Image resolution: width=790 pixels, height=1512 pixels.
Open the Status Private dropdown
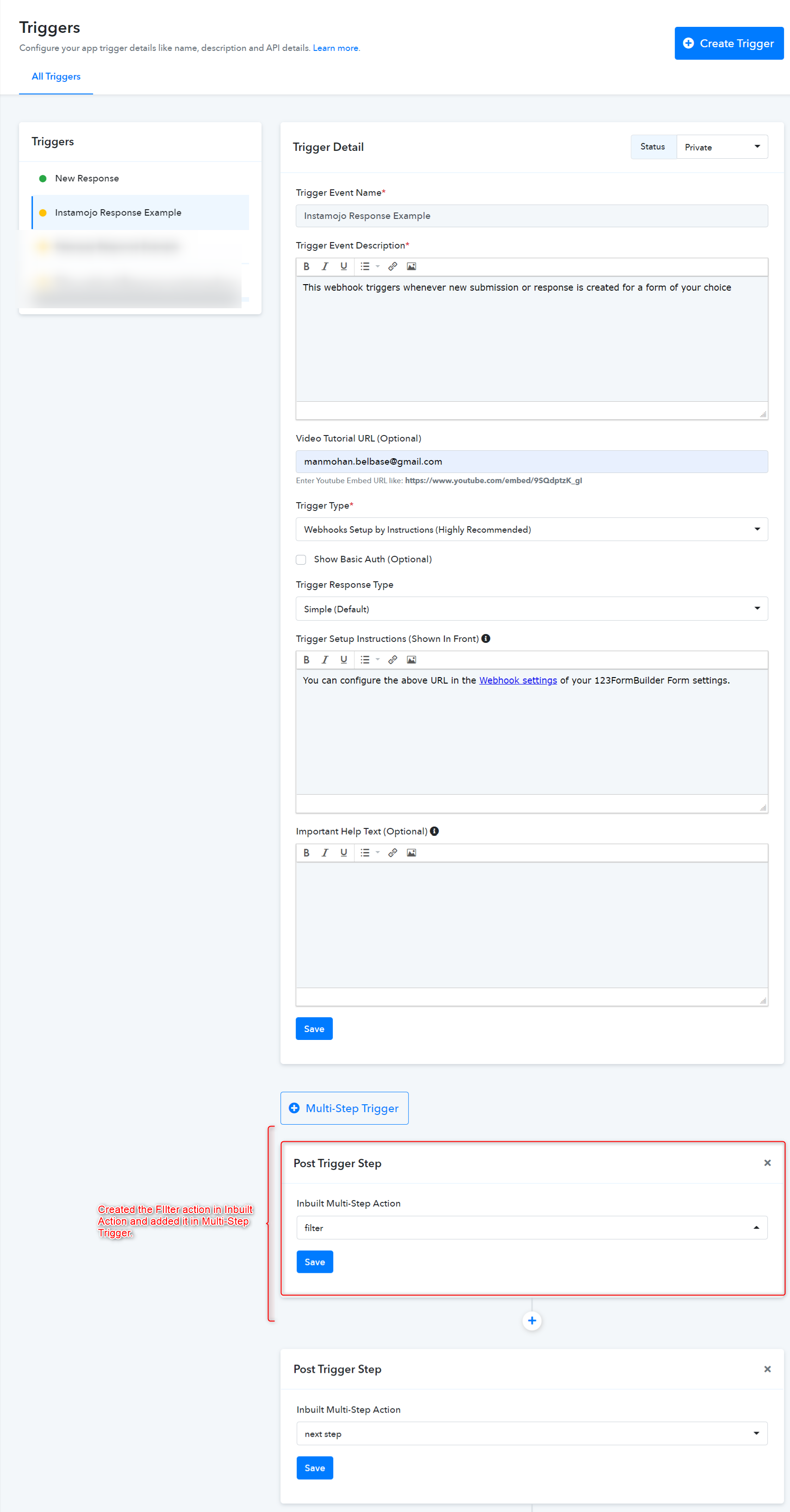pyautogui.click(x=722, y=147)
